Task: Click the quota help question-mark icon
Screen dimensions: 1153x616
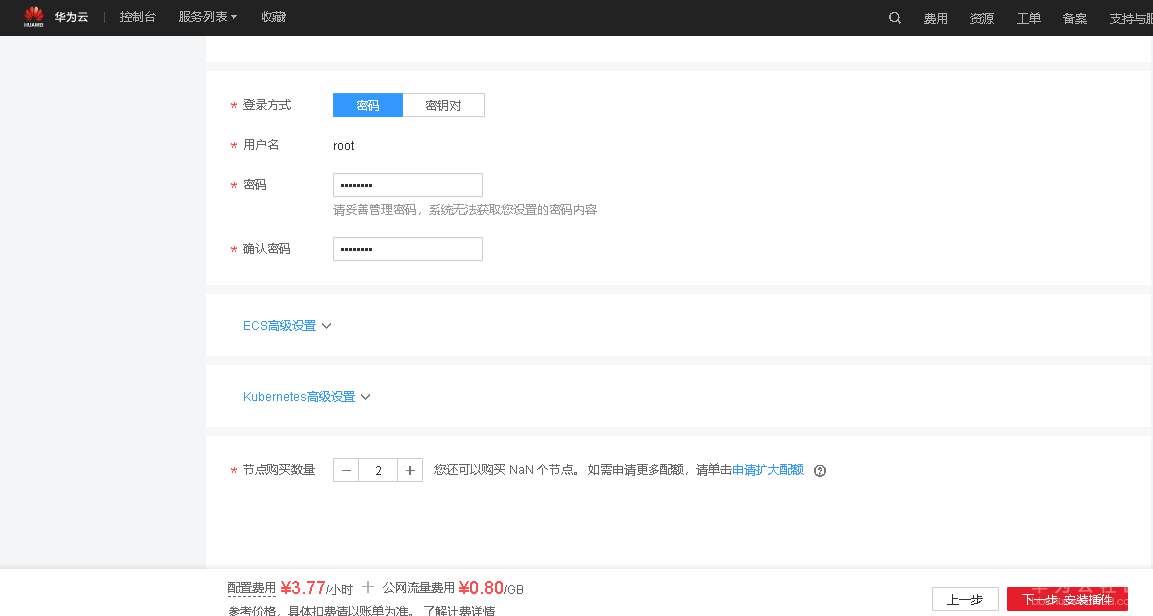Action: click(820, 471)
